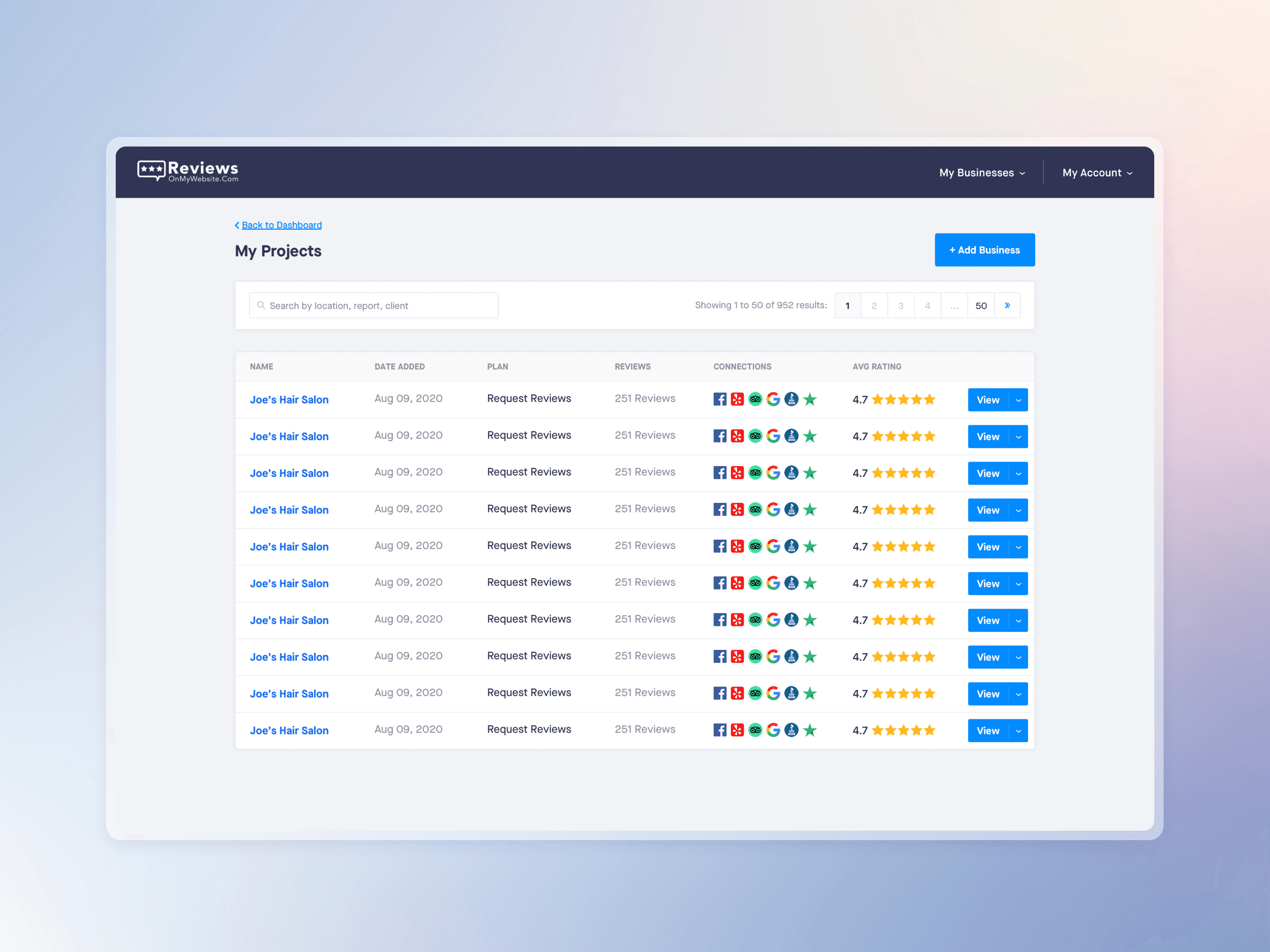Click the search magnifier icon
Screen dimensions: 1270x952
(x=261, y=305)
